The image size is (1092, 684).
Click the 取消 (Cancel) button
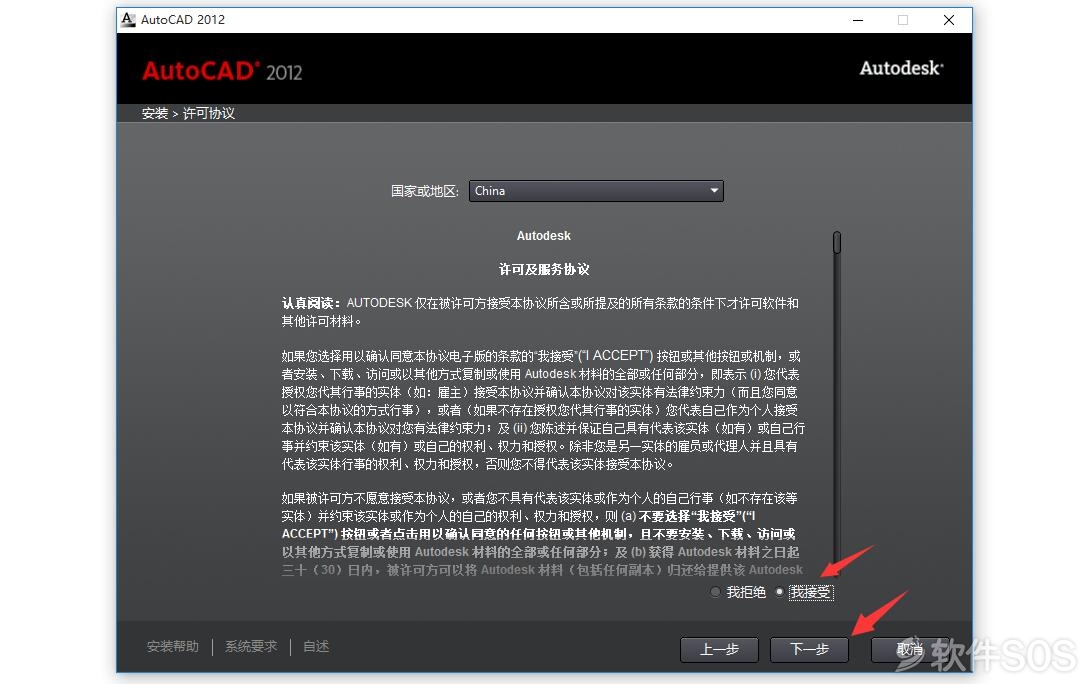[910, 650]
